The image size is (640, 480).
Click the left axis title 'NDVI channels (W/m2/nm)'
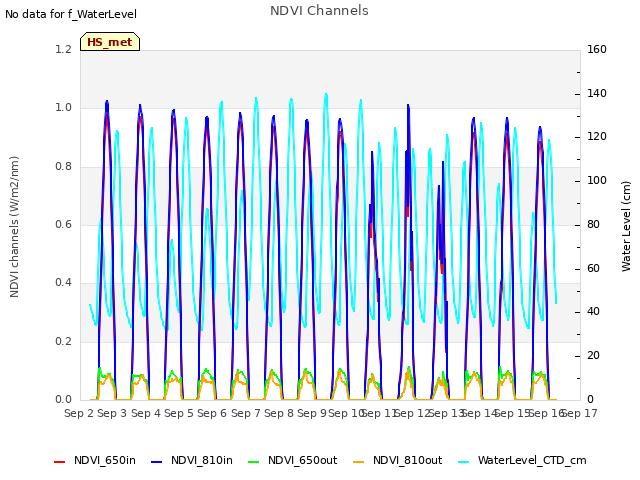[x=14, y=227]
